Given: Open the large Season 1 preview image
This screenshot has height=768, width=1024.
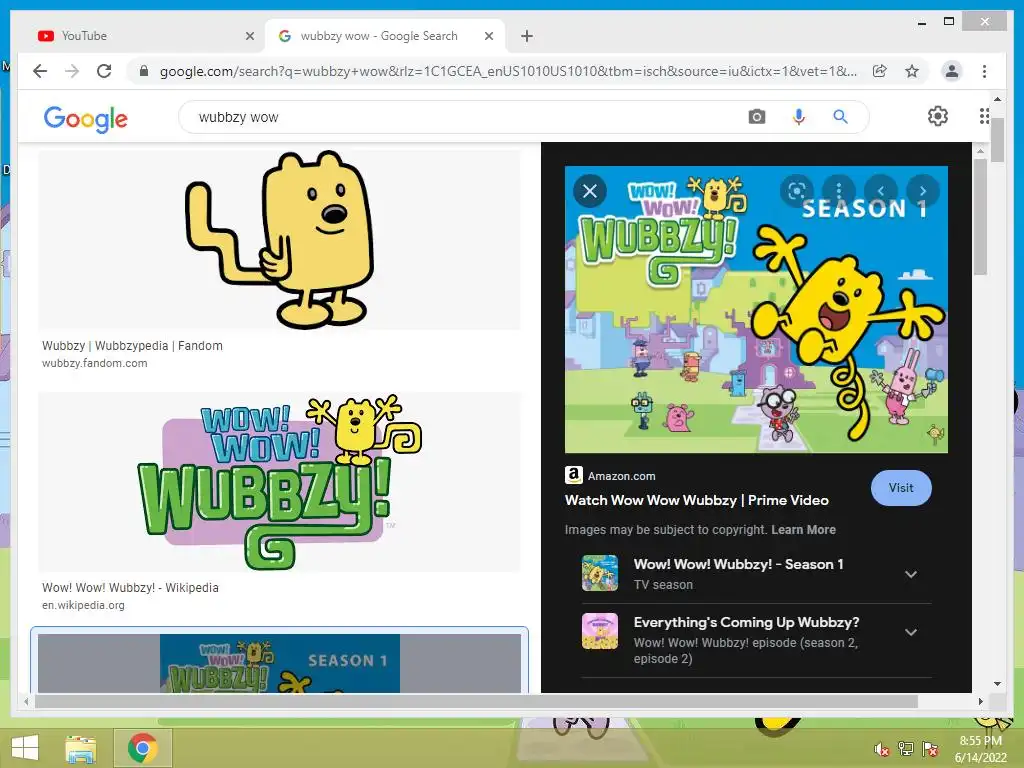Looking at the screenshot, I should pyautogui.click(x=756, y=309).
